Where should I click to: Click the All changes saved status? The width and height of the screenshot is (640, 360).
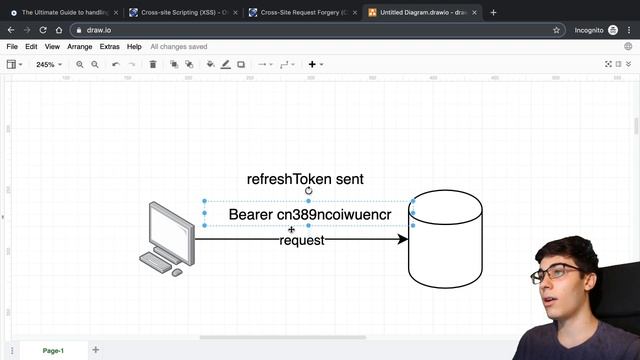tap(179, 47)
